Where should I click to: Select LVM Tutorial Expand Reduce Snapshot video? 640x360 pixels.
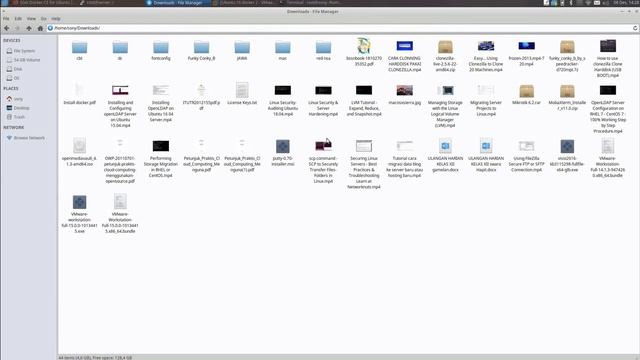click(x=364, y=100)
